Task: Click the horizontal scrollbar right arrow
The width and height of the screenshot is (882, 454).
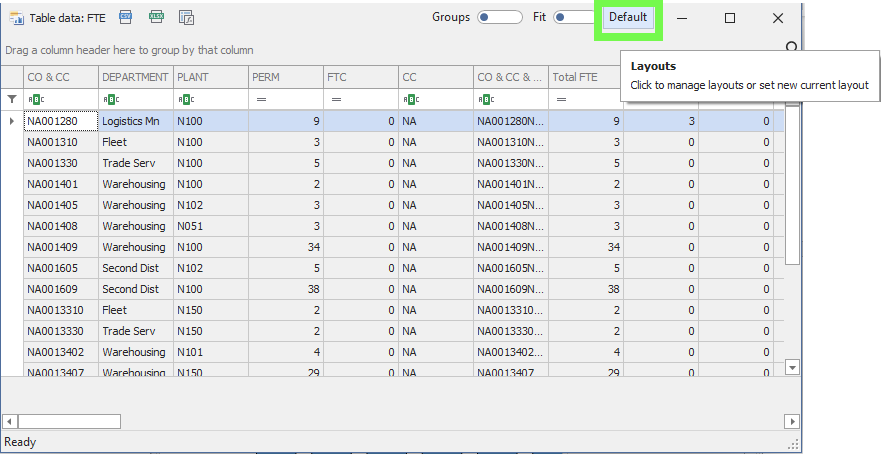Action: click(792, 421)
